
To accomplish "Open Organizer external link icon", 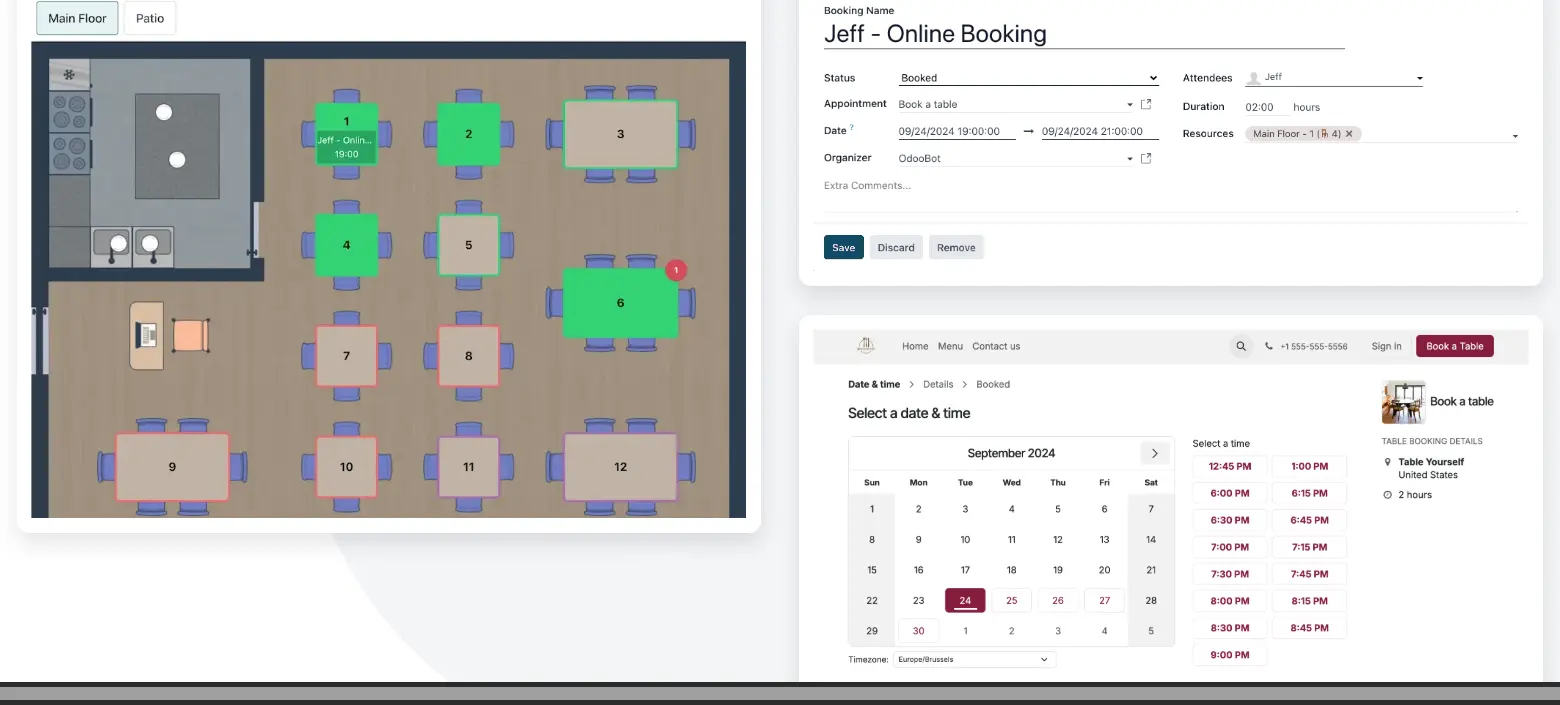I will [1146, 158].
